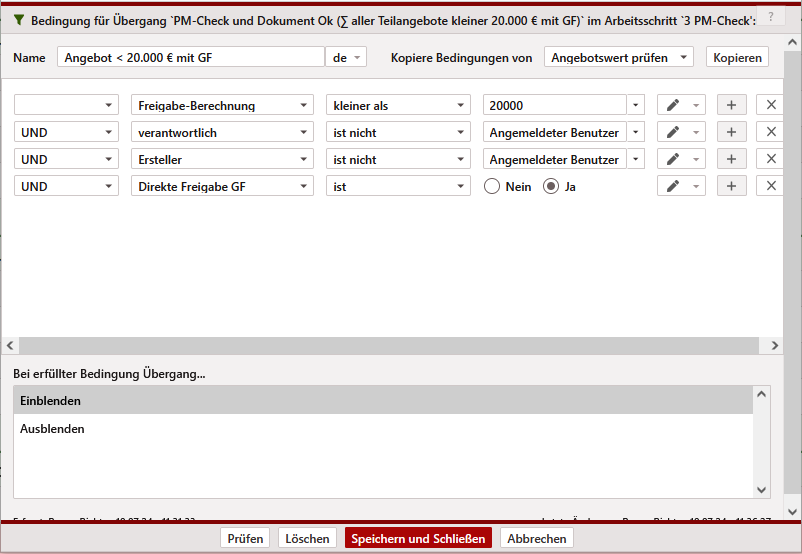Image resolution: width=802 pixels, height=554 pixels.
Task: Delete the Freigabe-Berechnung row using X icon
Action: [x=771, y=105]
